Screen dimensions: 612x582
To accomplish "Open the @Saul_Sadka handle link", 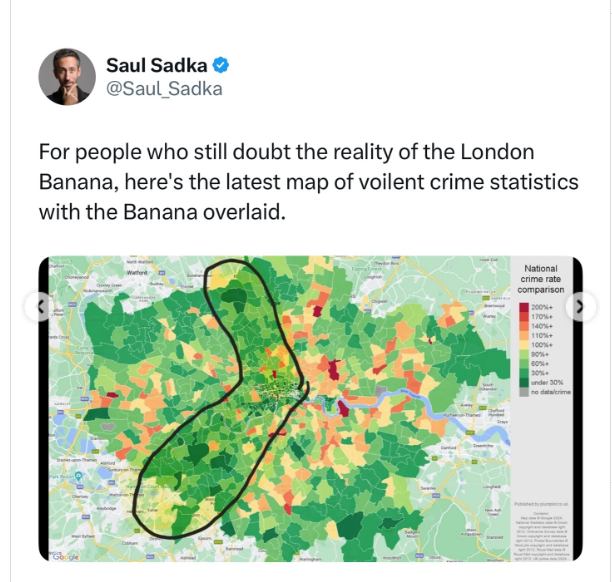I will [x=164, y=89].
